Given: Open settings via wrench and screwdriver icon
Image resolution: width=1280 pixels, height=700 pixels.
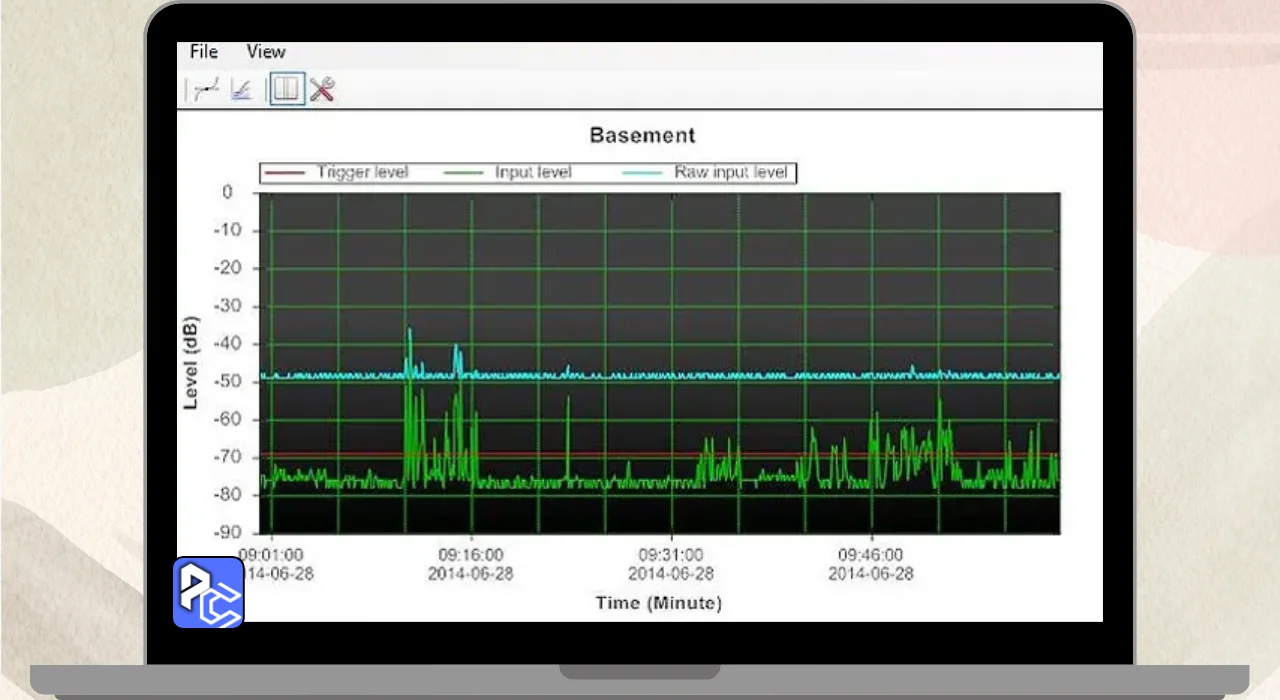Looking at the screenshot, I should (321, 91).
